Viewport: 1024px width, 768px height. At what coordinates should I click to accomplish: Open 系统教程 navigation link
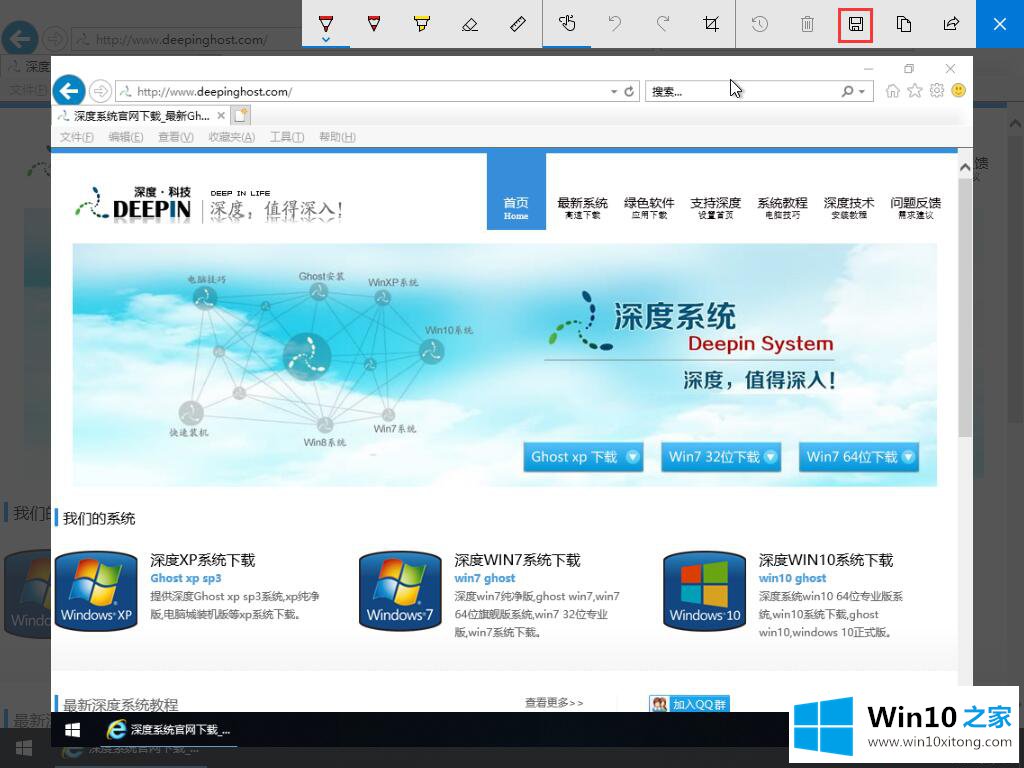point(782,208)
